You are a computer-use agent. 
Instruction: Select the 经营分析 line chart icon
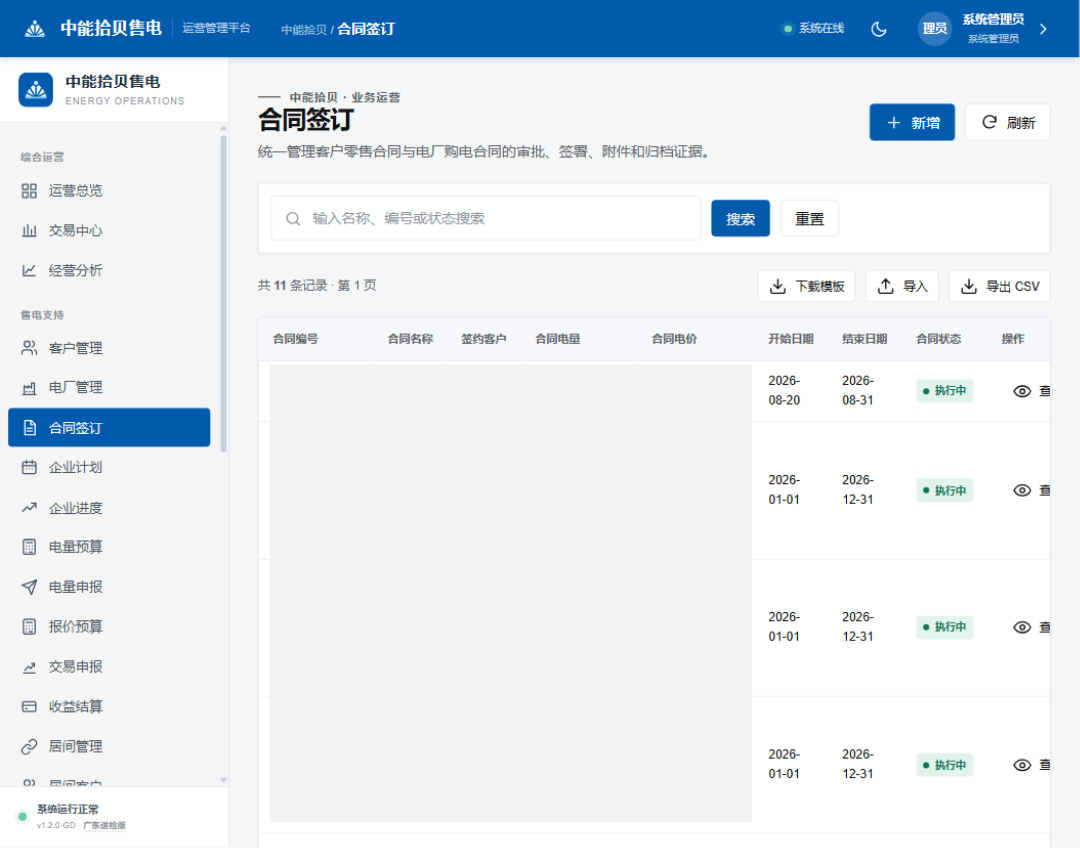click(x=29, y=271)
